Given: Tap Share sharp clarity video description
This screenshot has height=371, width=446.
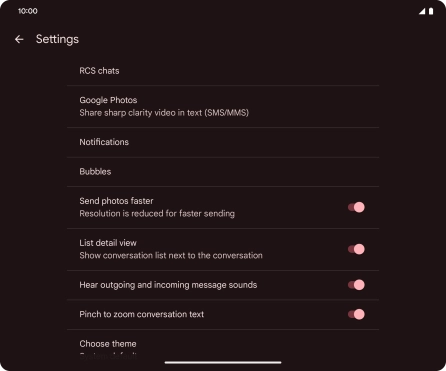Looking at the screenshot, I should [164, 113].
